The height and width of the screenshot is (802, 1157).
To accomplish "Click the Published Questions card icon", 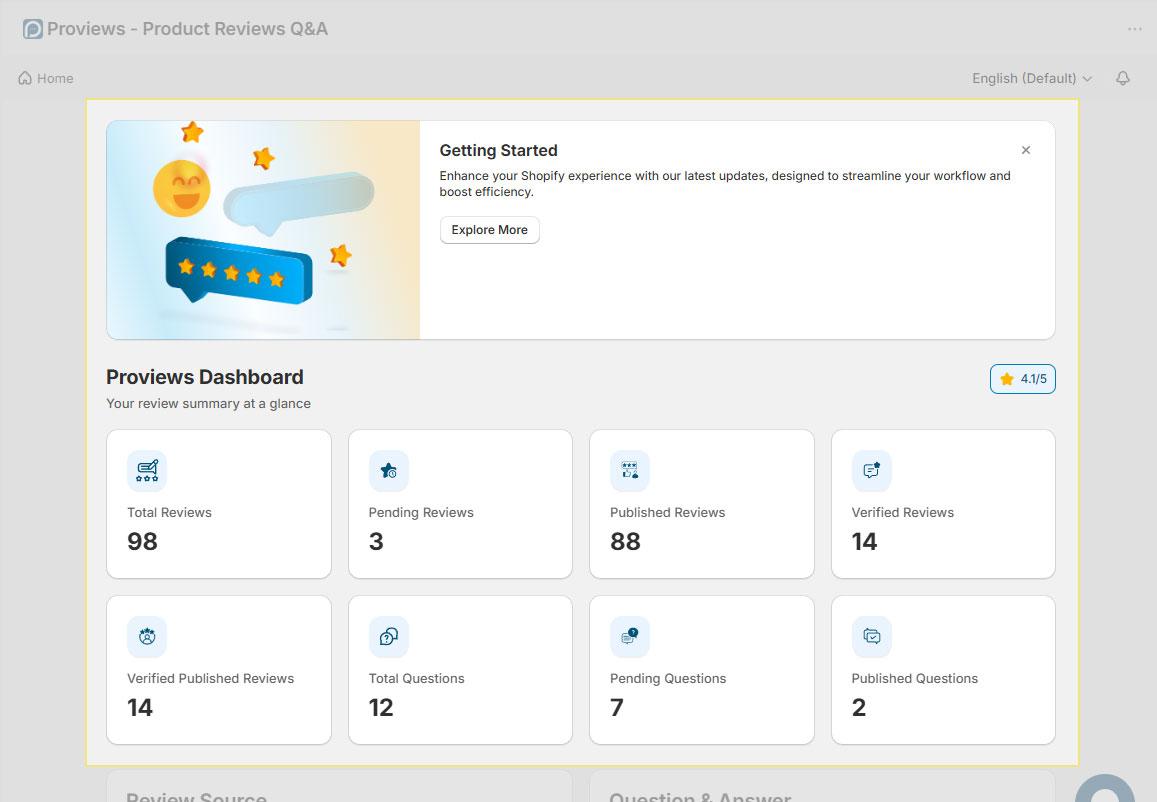I will click(x=871, y=637).
